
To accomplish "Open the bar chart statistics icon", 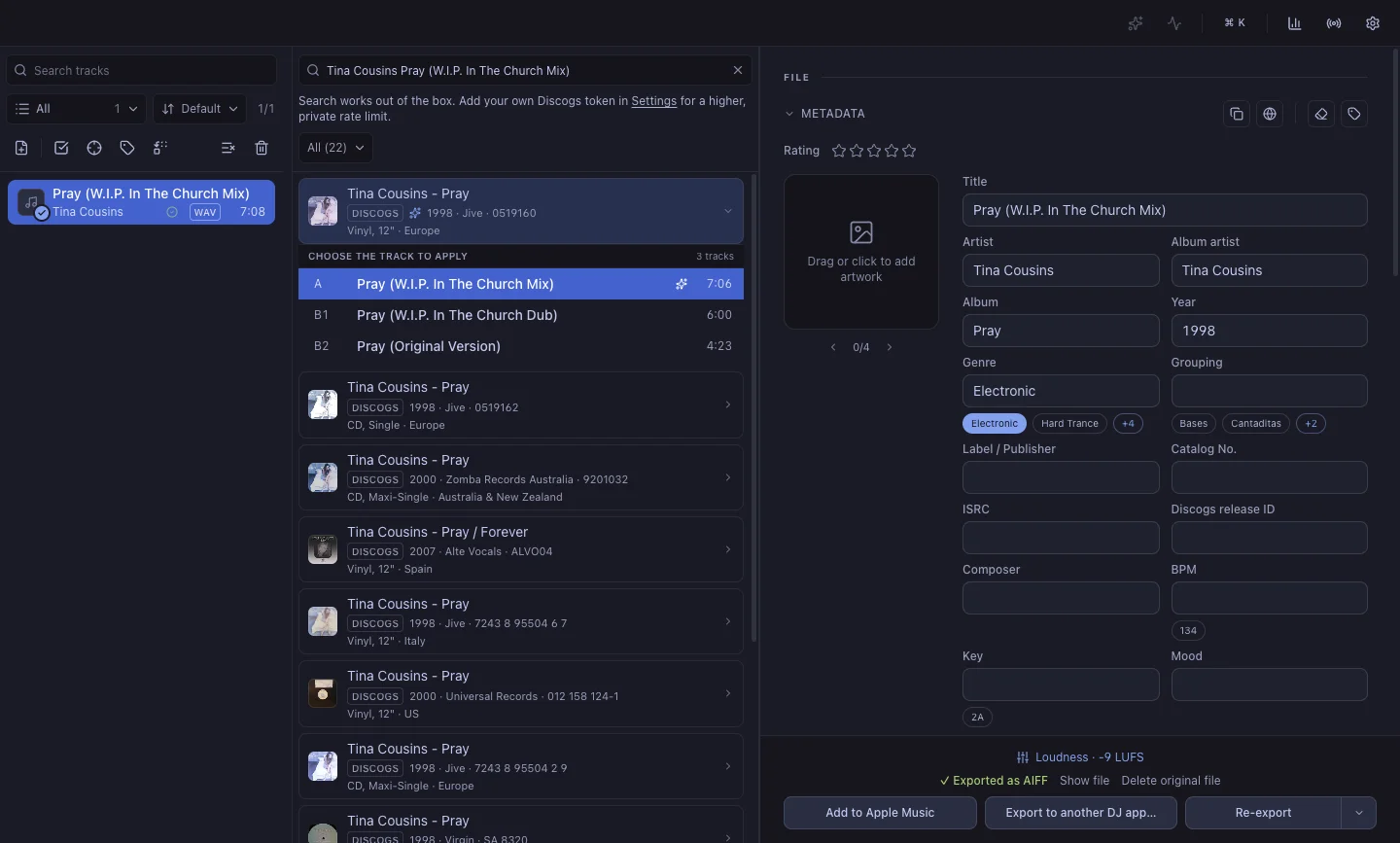I will (1294, 23).
